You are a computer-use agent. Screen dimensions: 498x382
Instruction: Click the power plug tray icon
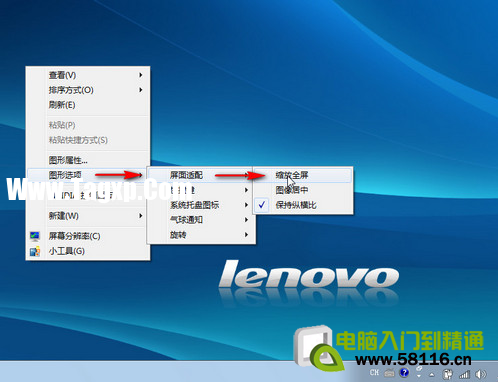[x=447, y=374]
